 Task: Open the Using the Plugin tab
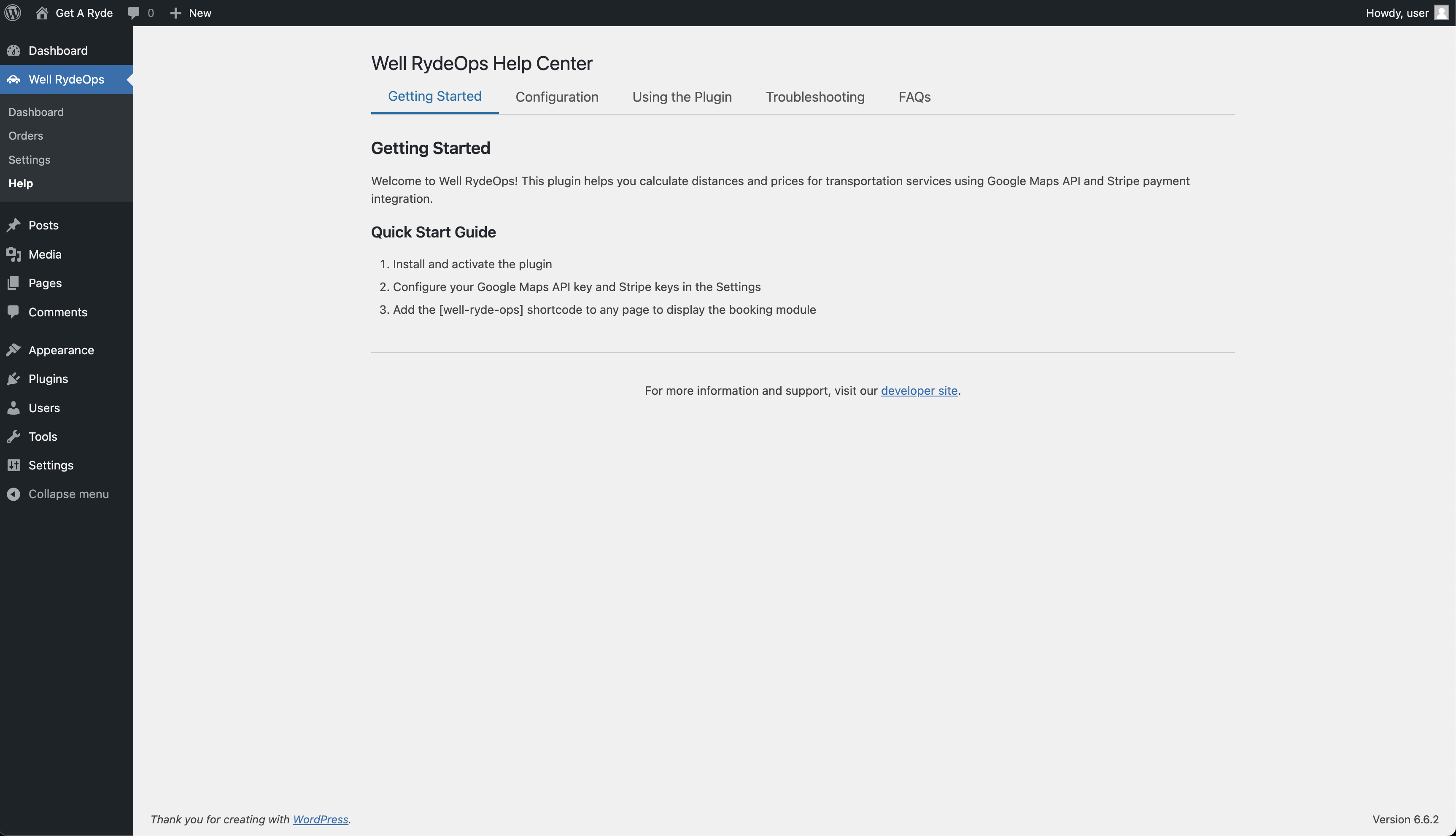tap(682, 97)
